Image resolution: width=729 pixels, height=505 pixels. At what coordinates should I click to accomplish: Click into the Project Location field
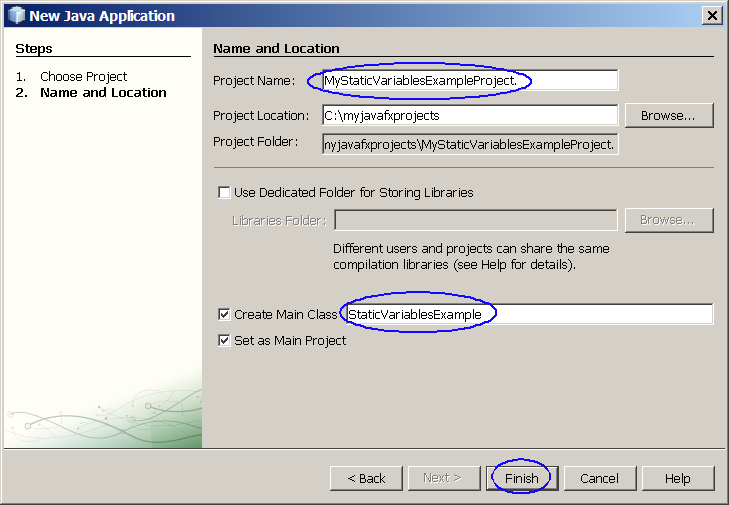click(x=470, y=115)
